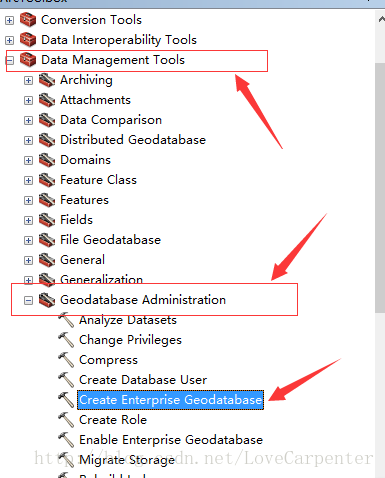This screenshot has width=385, height=478.
Task: Collapse the Data Management Tools toolbox
Action: tap(10, 60)
